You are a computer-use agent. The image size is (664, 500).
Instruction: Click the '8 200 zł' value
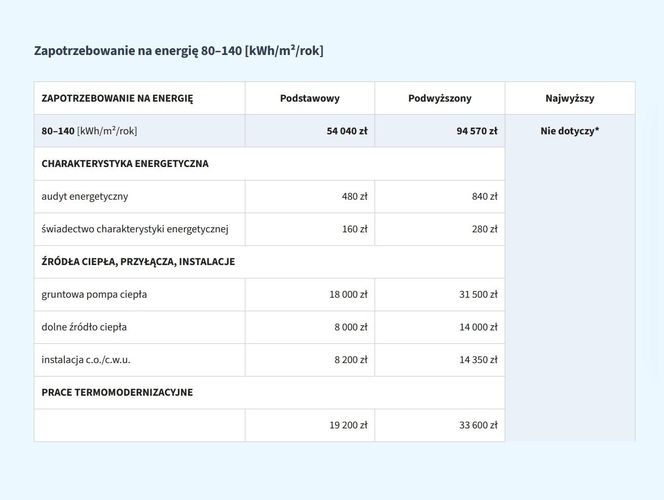point(351,360)
